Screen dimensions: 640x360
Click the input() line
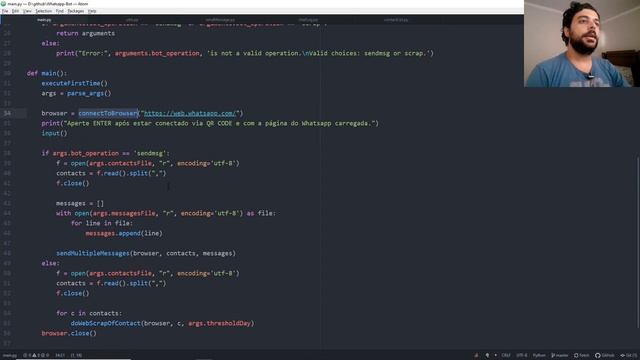coord(54,133)
